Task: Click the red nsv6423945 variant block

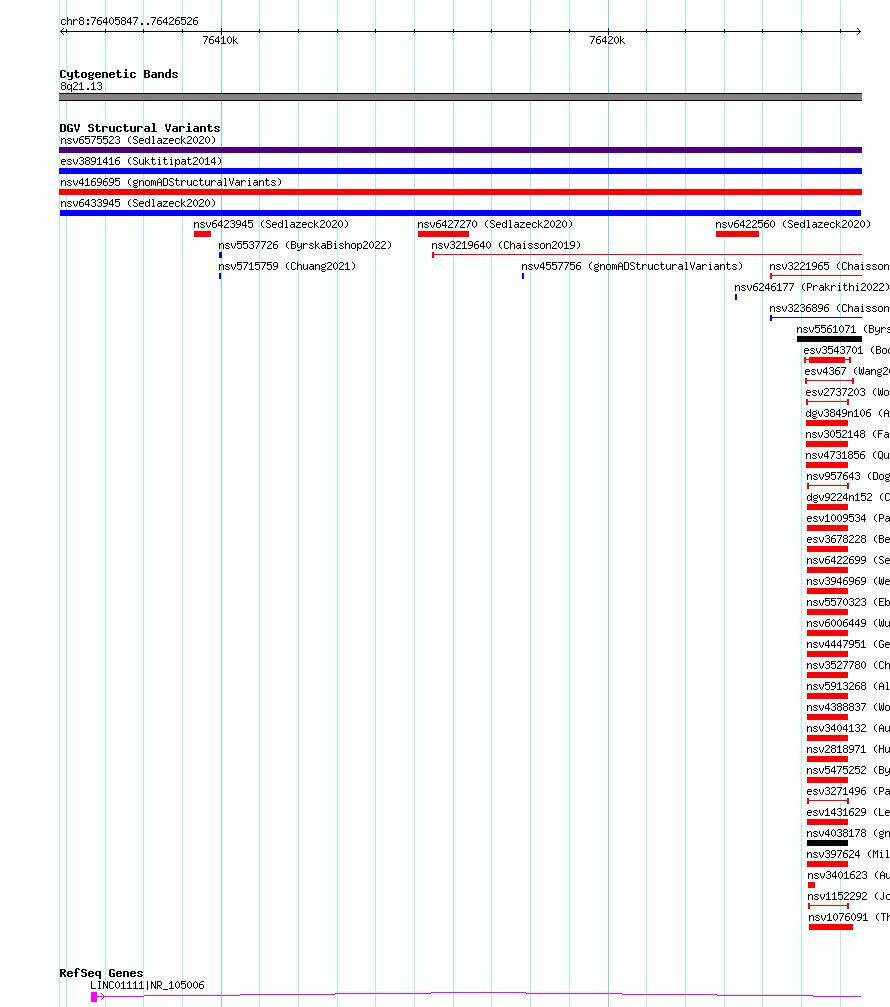Action: coord(202,234)
